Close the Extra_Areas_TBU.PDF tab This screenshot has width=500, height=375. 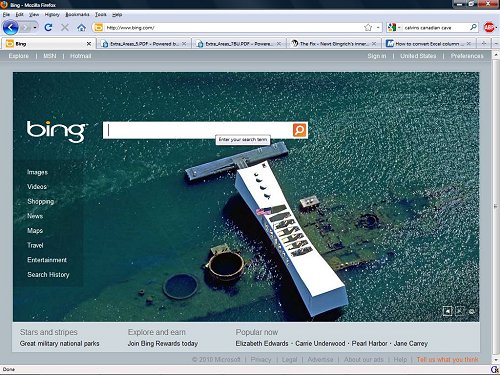coord(279,44)
